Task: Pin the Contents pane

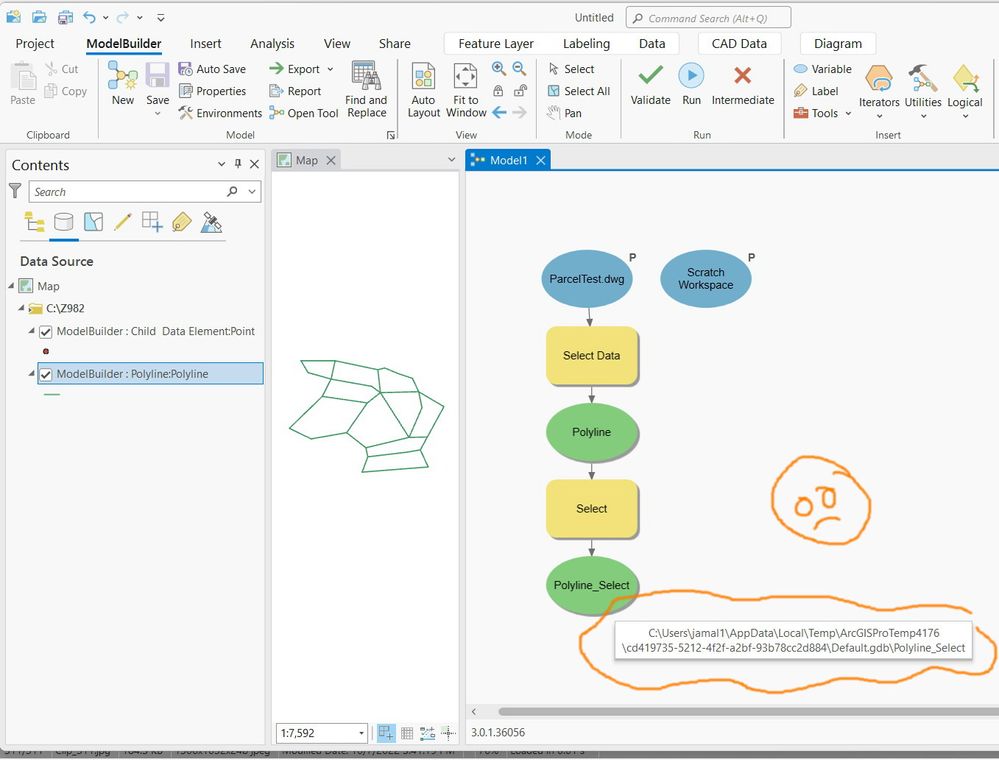Action: tap(238, 164)
